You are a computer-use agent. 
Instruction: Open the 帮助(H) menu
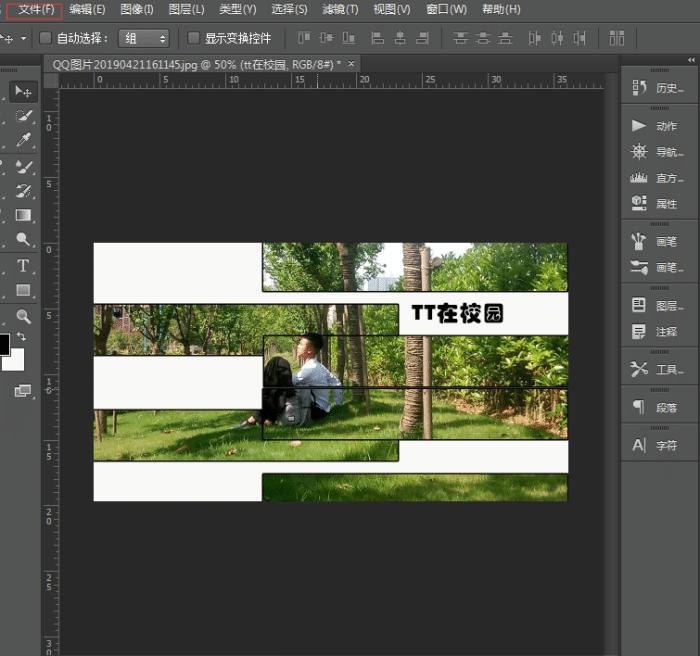(x=501, y=9)
